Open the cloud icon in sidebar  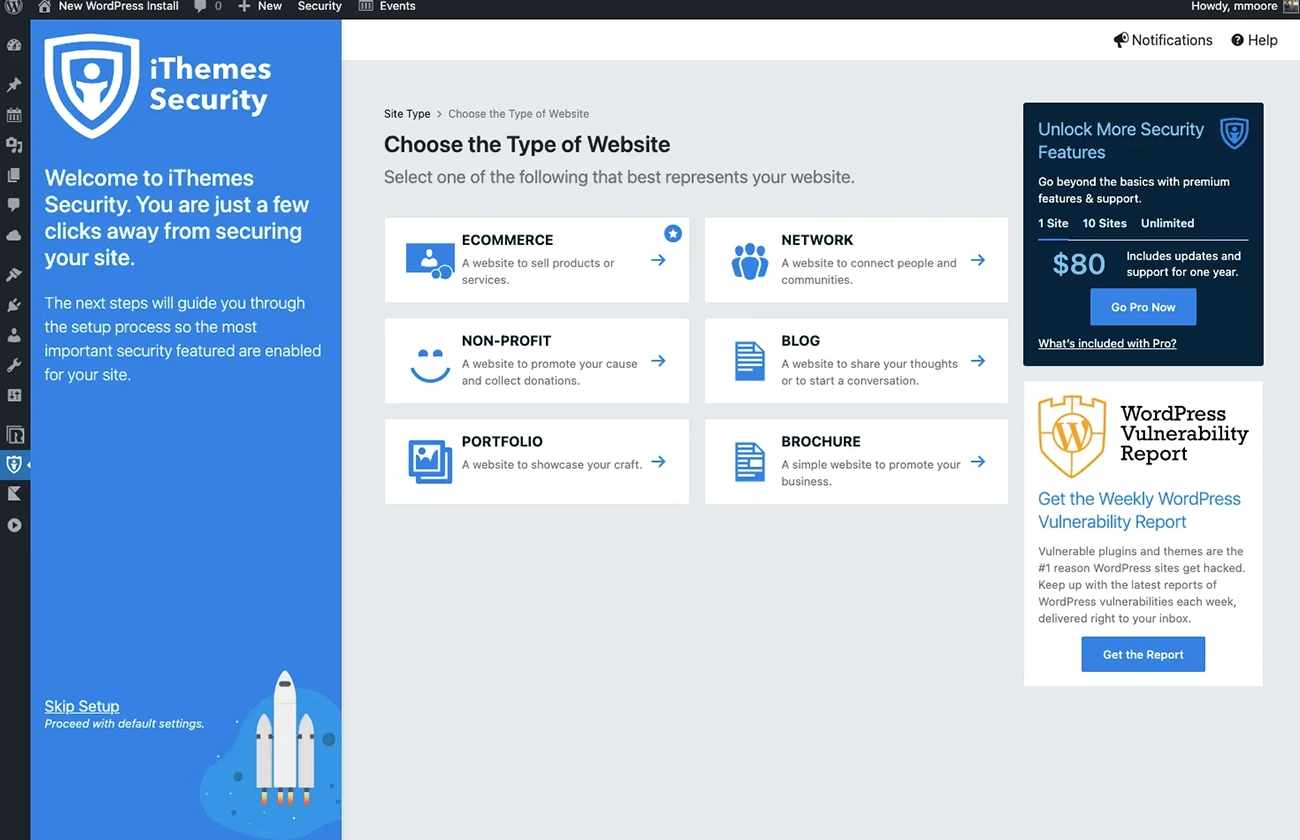coord(14,235)
